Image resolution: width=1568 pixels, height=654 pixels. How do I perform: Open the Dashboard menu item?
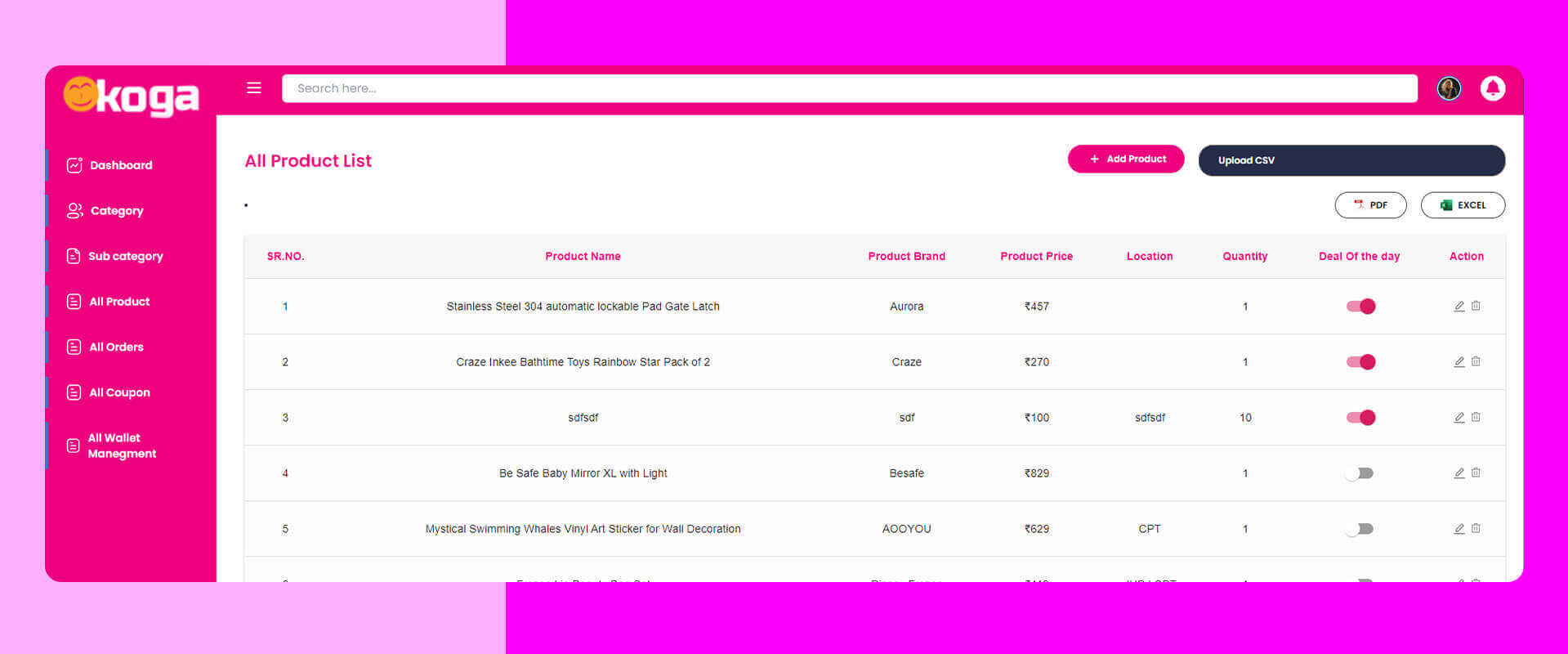[120, 165]
